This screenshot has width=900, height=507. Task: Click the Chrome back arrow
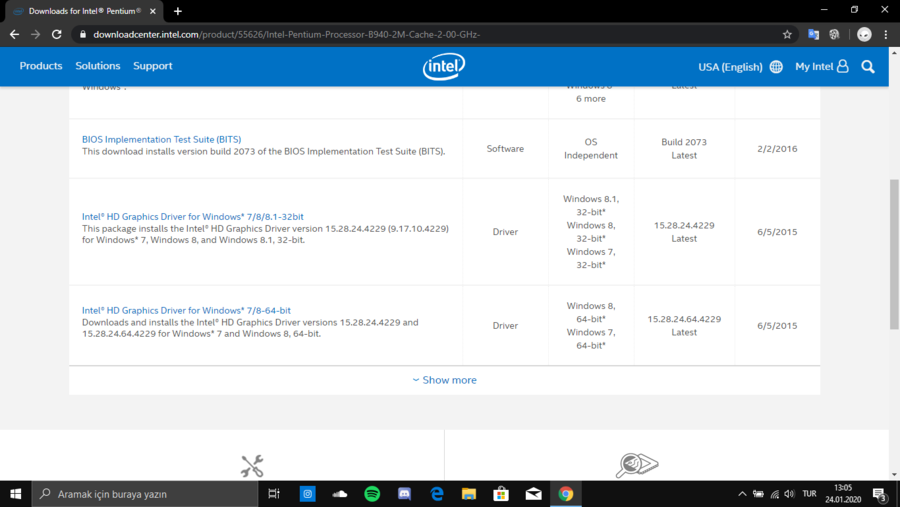(x=14, y=34)
